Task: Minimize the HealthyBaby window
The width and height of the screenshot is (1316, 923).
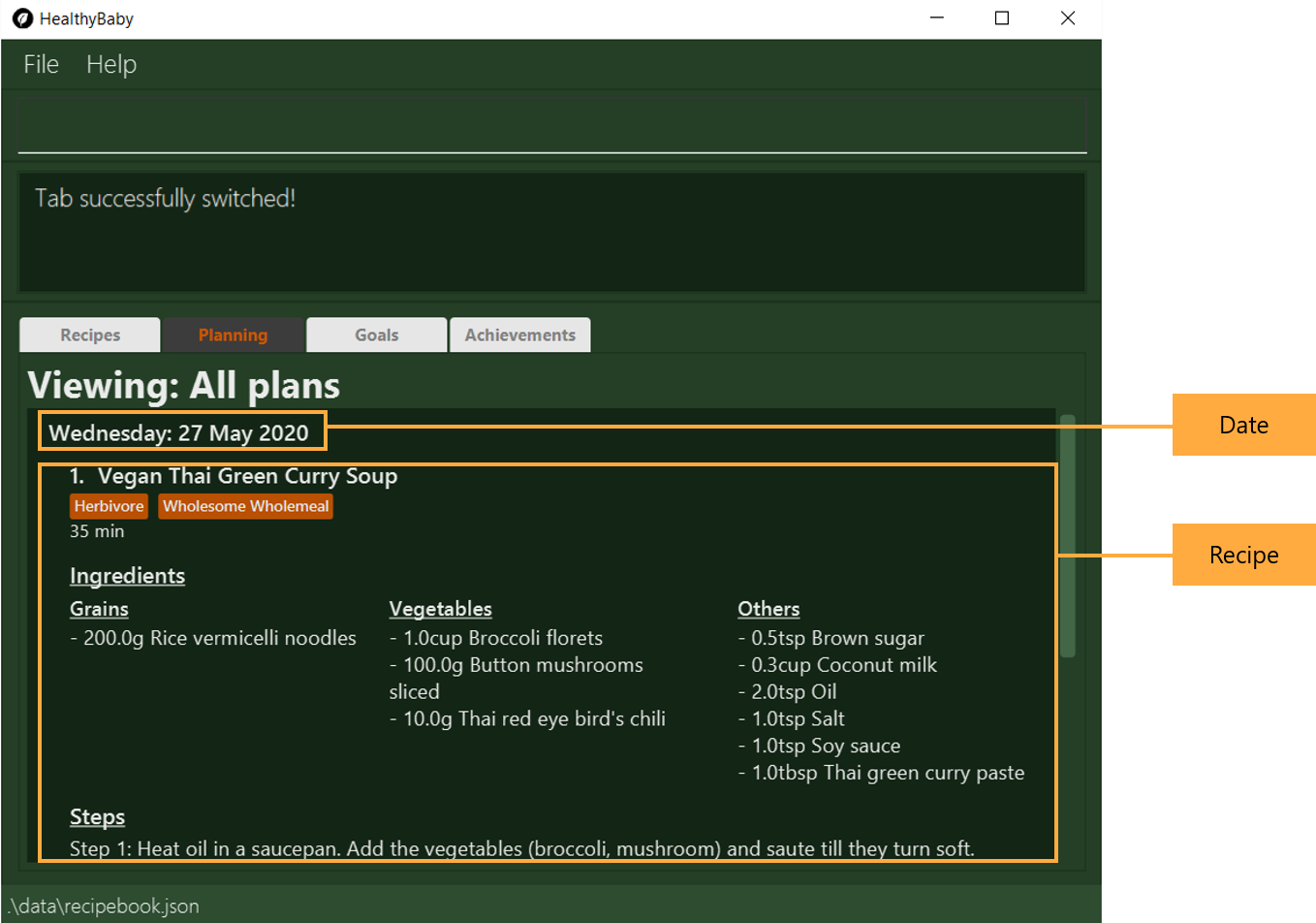Action: click(x=937, y=18)
